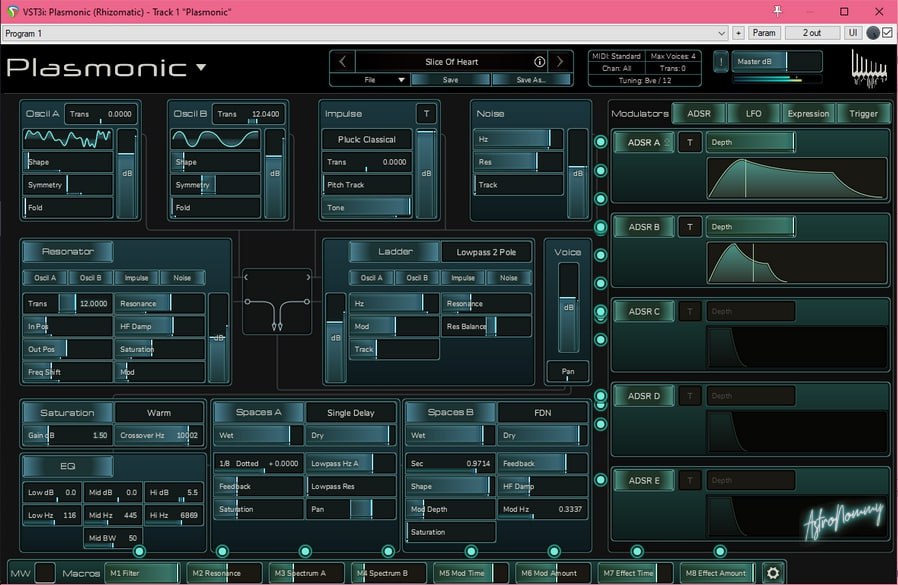Open the macro settings gear
Viewport: 898px width, 585px height.
(773, 572)
